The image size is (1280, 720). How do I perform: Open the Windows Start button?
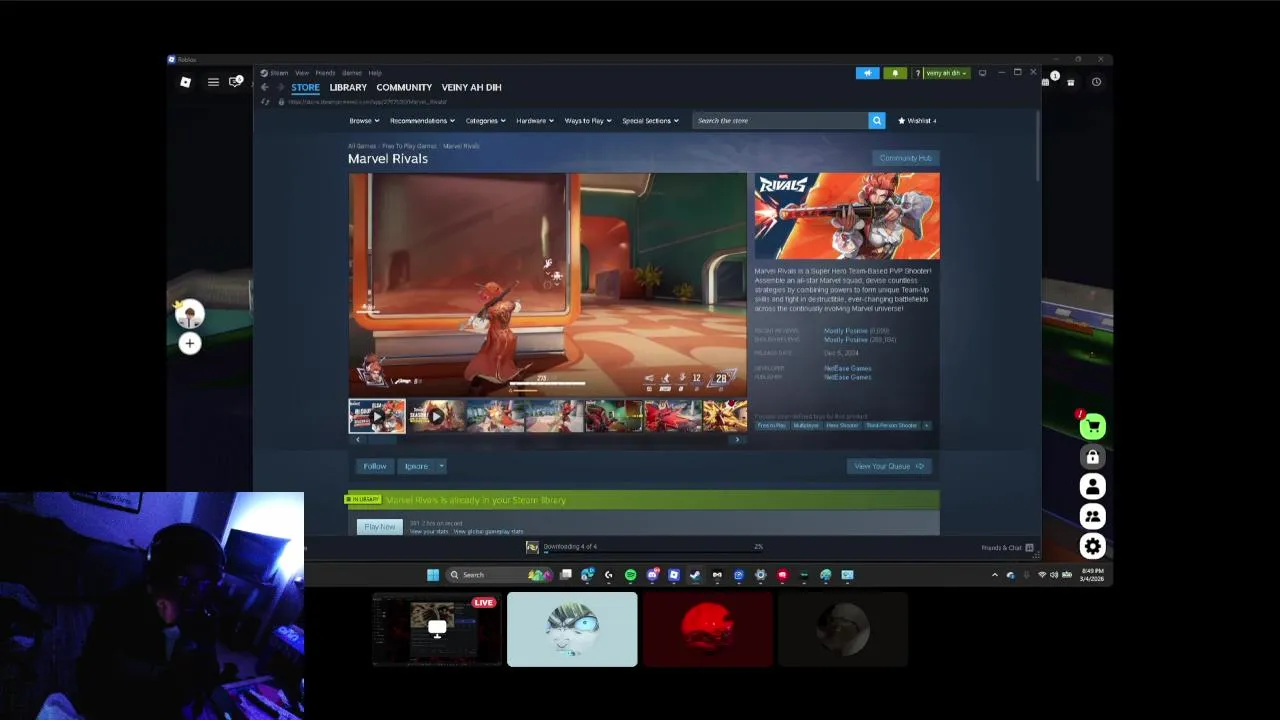(x=433, y=575)
